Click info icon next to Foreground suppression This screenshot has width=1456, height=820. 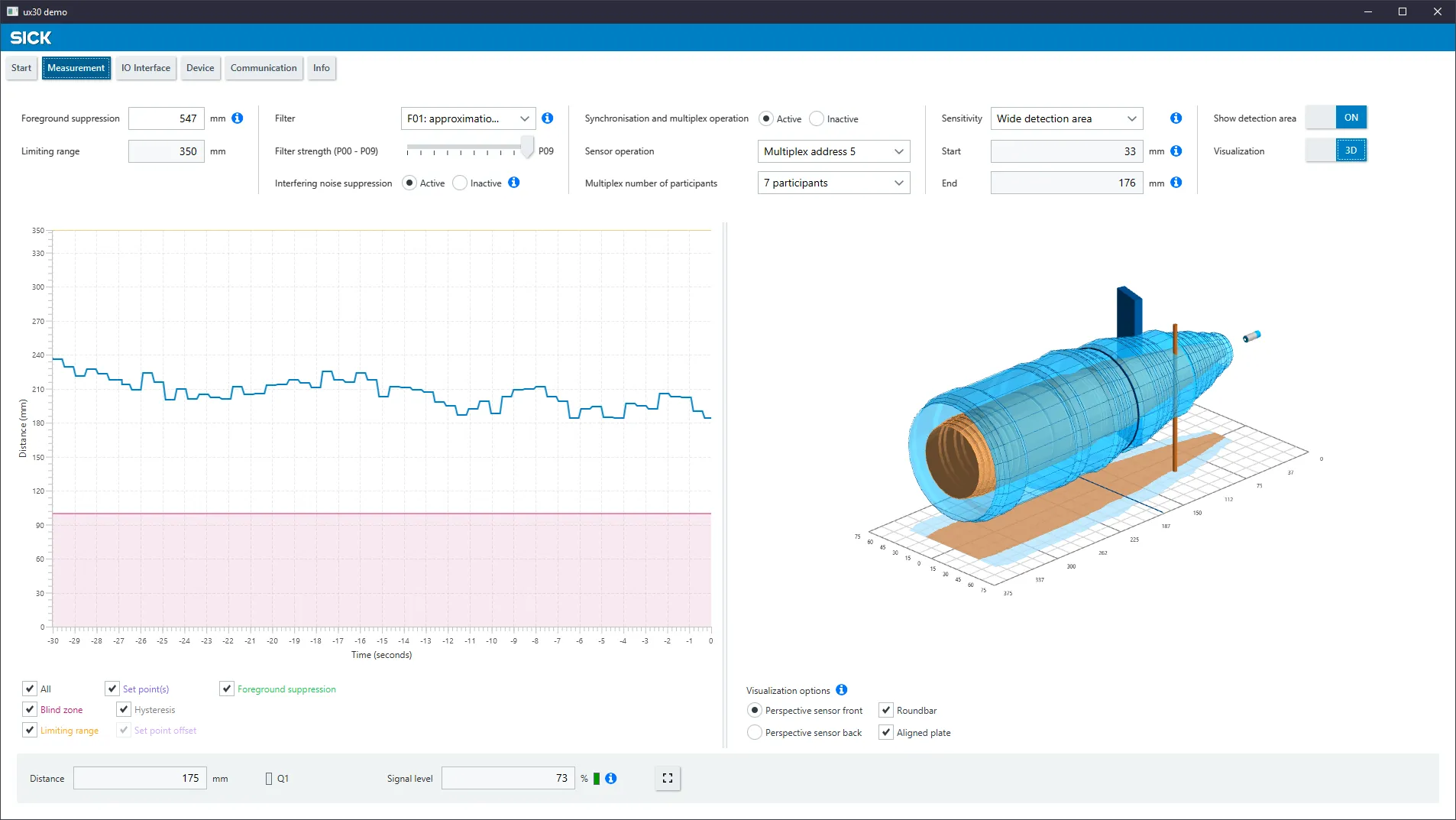(238, 118)
